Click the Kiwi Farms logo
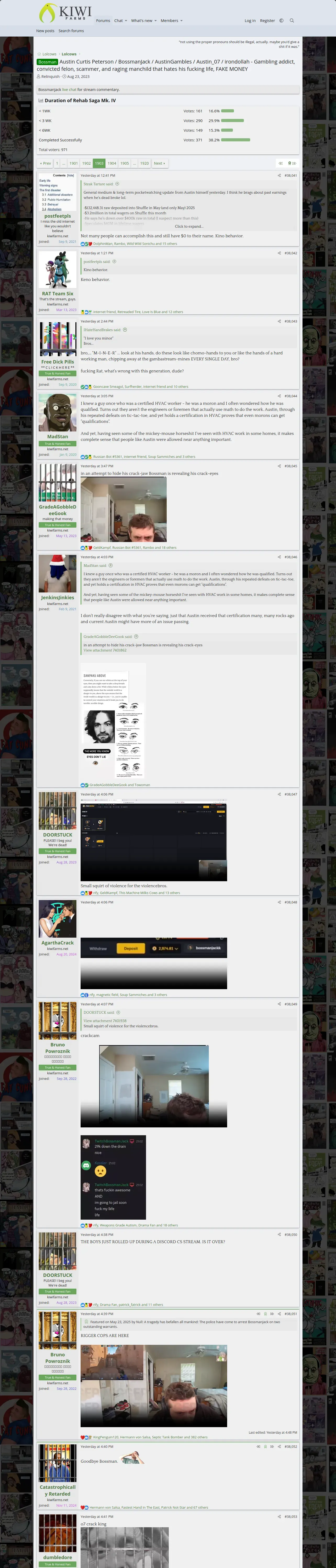Viewport: 336px width, 1568px height. pos(65,13)
